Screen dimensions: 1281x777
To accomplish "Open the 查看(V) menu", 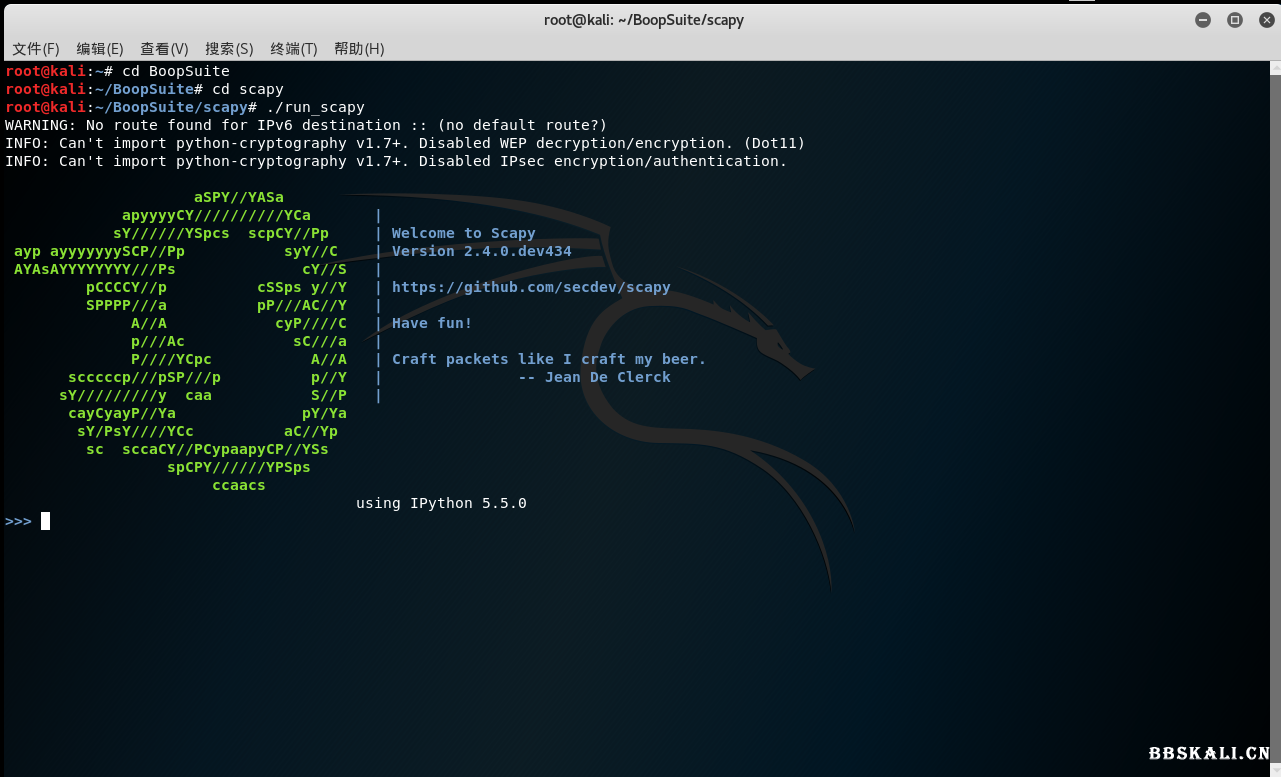I will tap(164, 48).
